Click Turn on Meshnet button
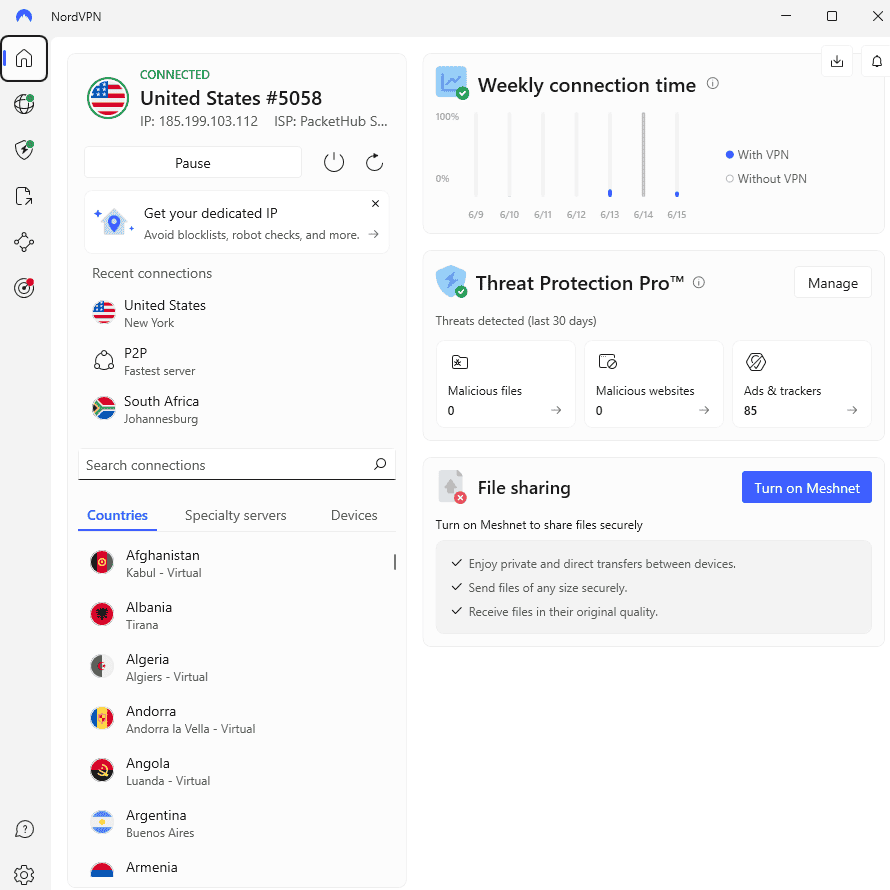 click(807, 488)
